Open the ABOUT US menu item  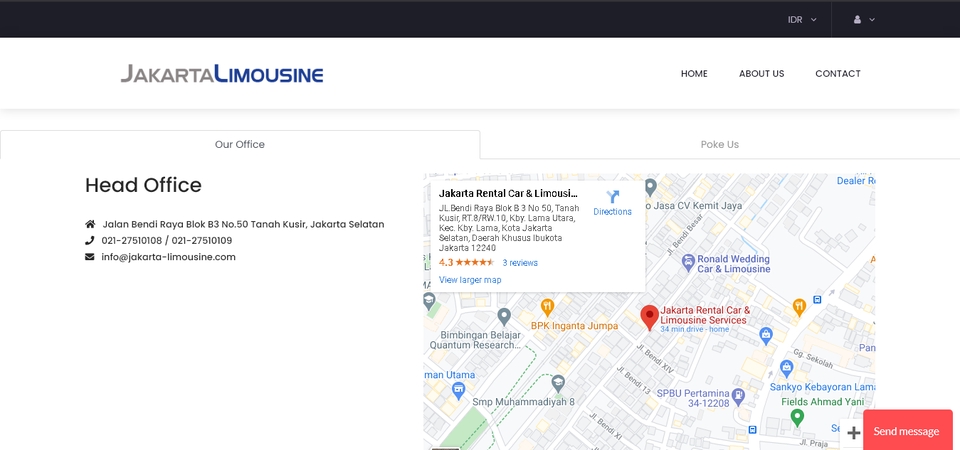pos(761,73)
